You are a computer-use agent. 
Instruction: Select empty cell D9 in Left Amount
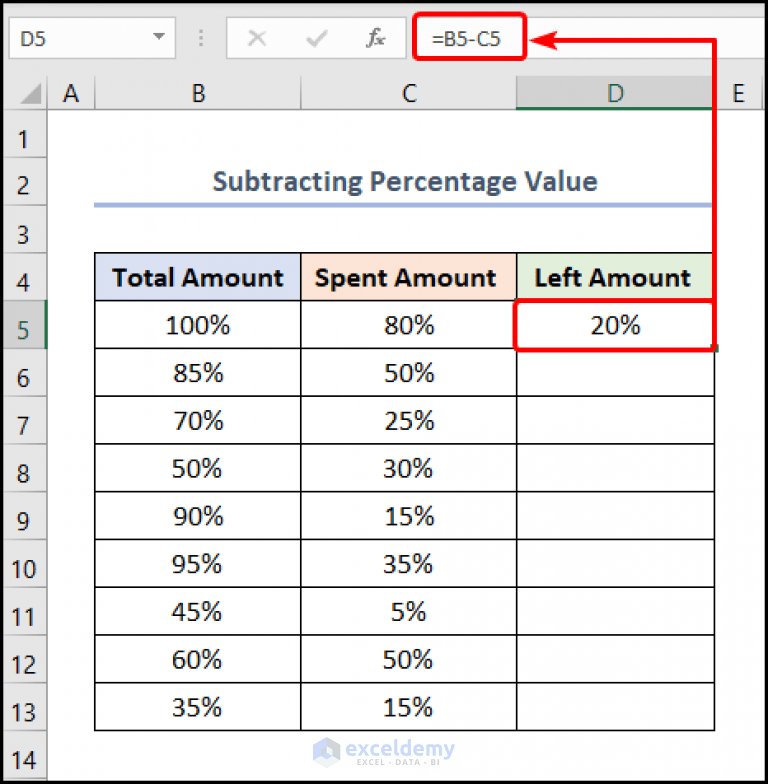point(615,516)
